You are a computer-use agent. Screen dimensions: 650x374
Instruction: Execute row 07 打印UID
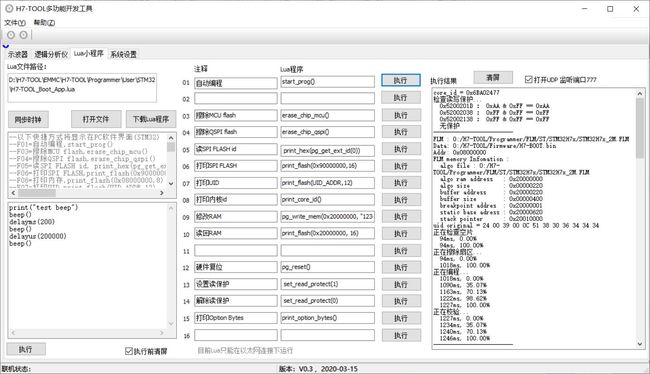click(401, 183)
